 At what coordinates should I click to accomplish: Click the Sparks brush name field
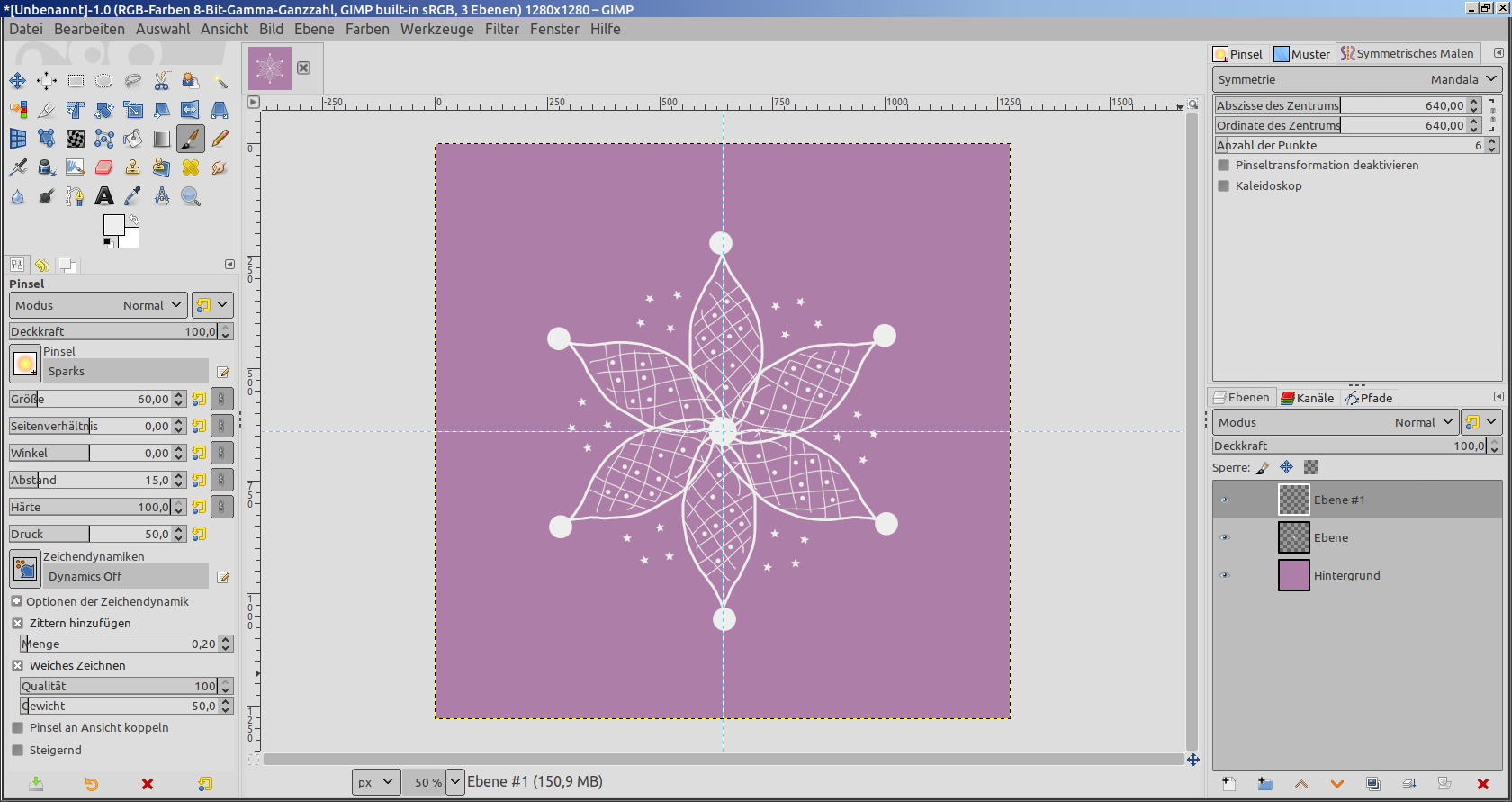click(126, 372)
